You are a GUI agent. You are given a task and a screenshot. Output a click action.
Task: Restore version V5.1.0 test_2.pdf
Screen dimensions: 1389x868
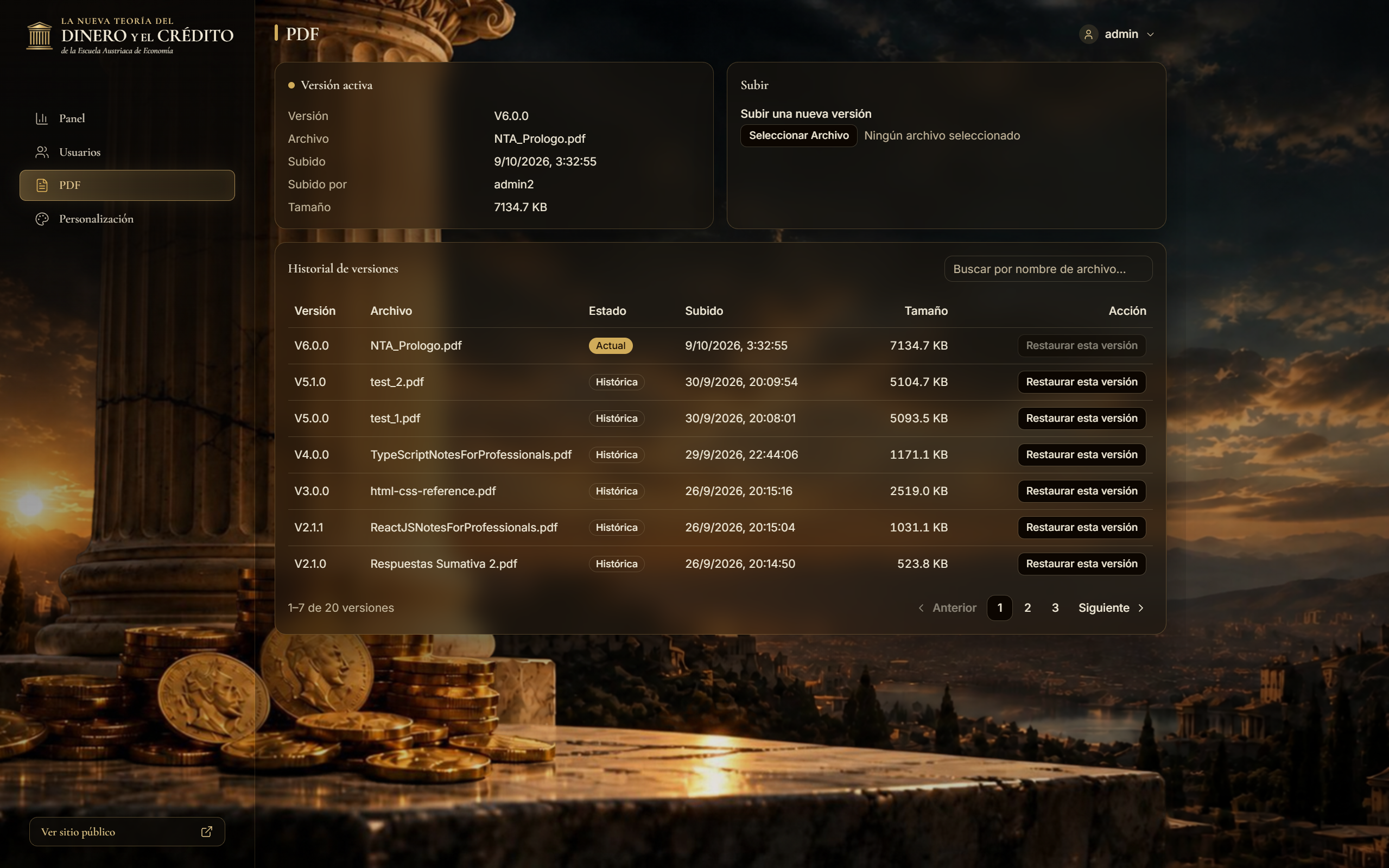1081,382
